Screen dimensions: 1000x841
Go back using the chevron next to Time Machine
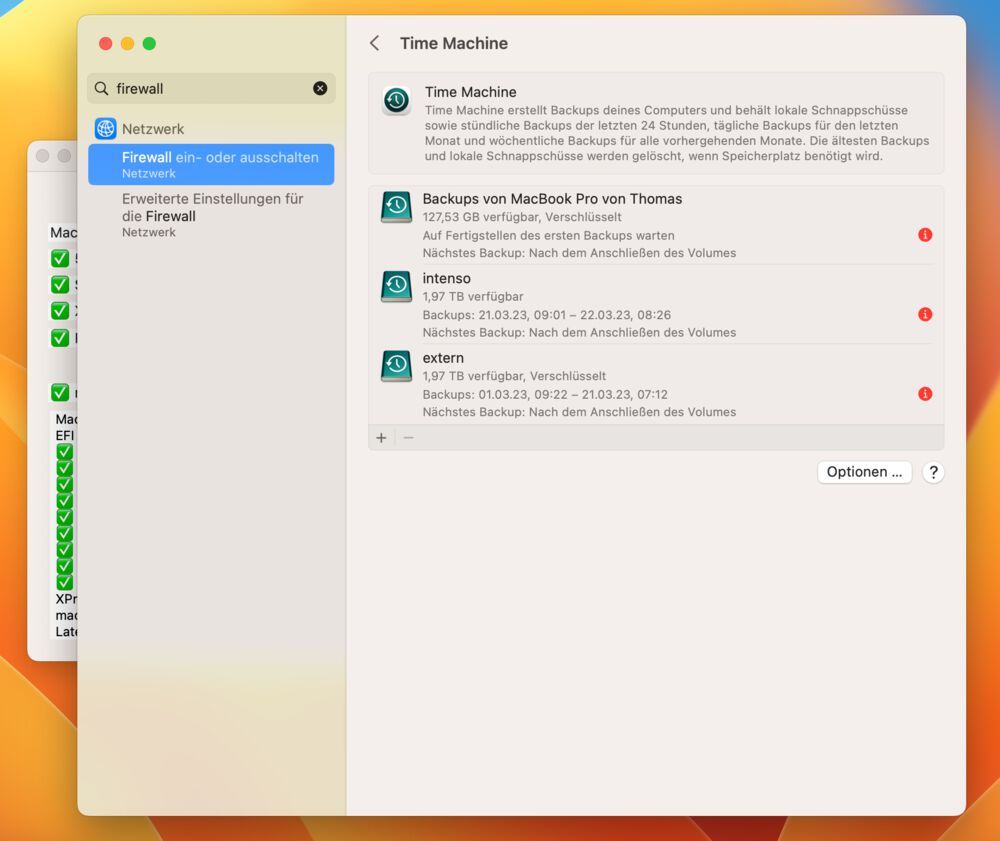pos(374,43)
